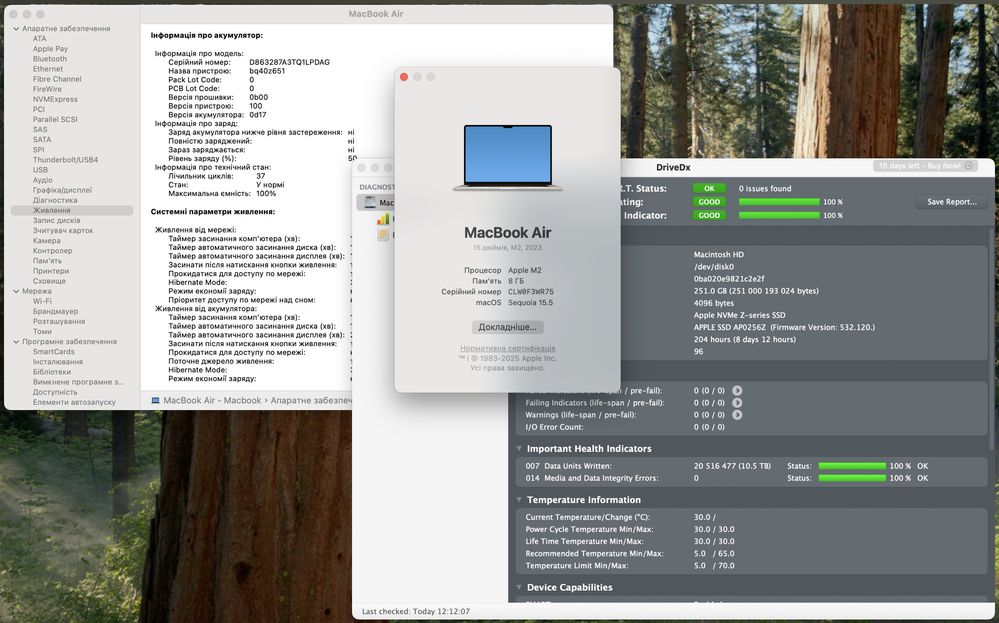
Task: Select NVMExpress in the hardware list
Action: [55, 99]
